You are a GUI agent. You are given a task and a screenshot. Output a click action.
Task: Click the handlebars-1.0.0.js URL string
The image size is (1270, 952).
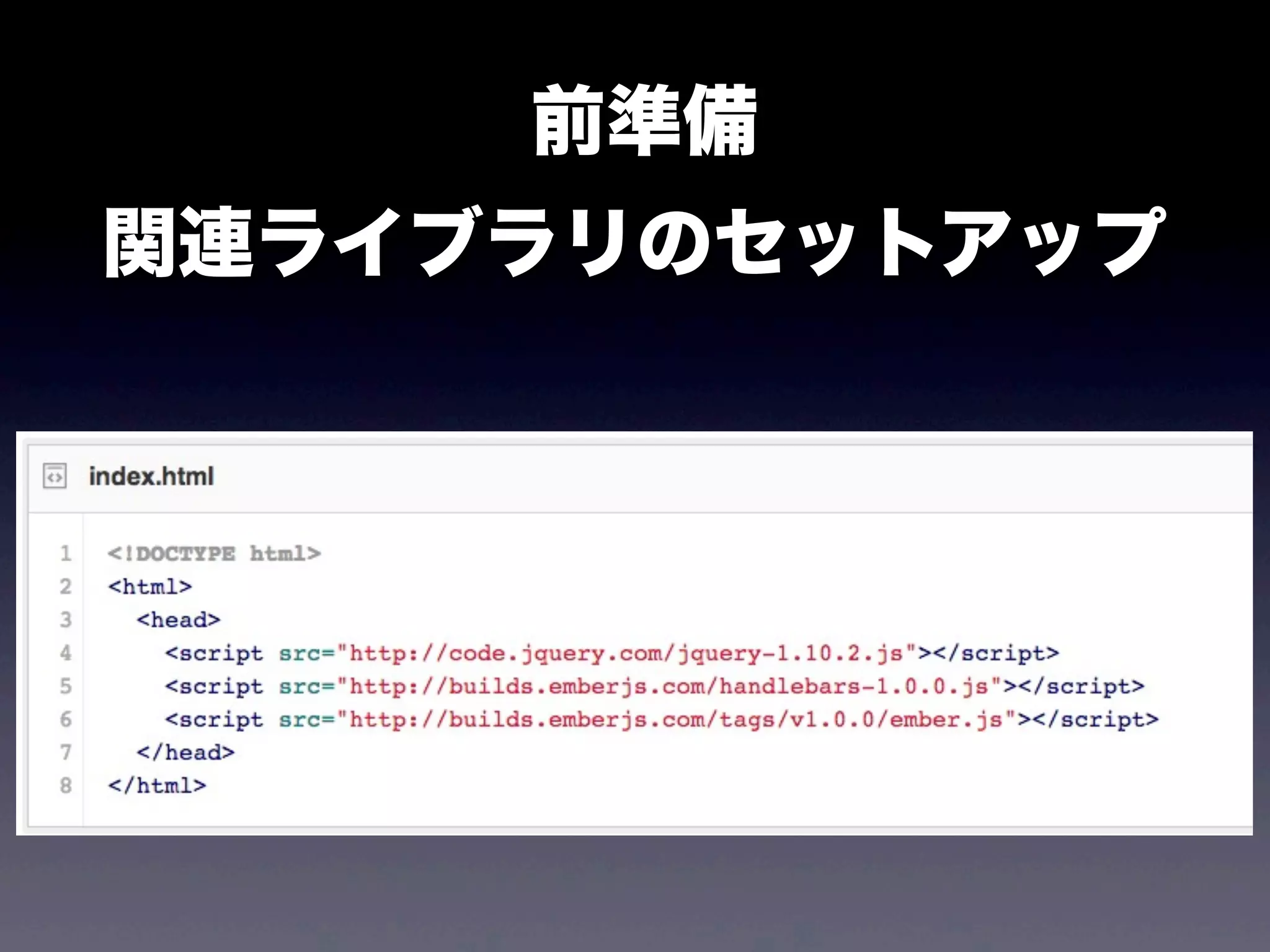click(x=670, y=687)
